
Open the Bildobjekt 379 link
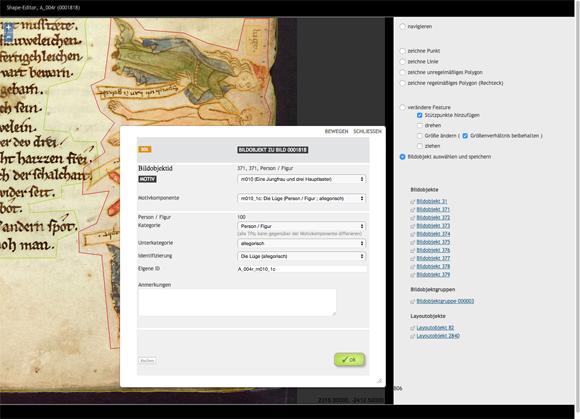[433, 275]
